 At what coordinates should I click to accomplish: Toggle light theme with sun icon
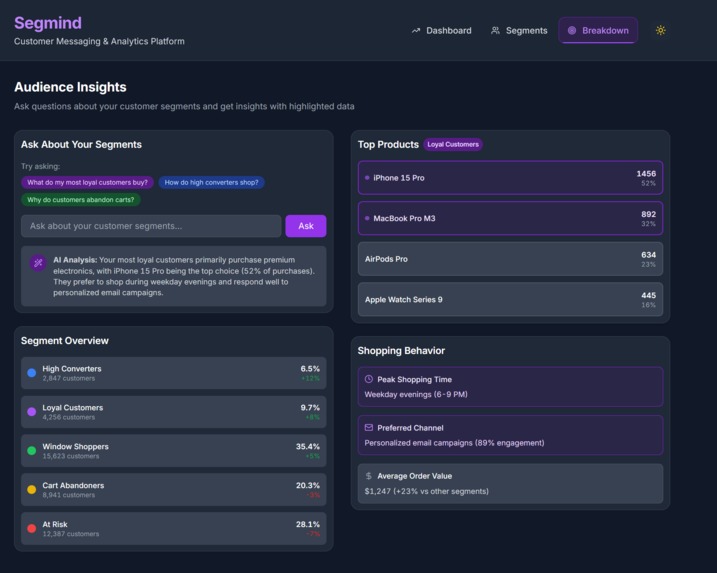coord(660,30)
